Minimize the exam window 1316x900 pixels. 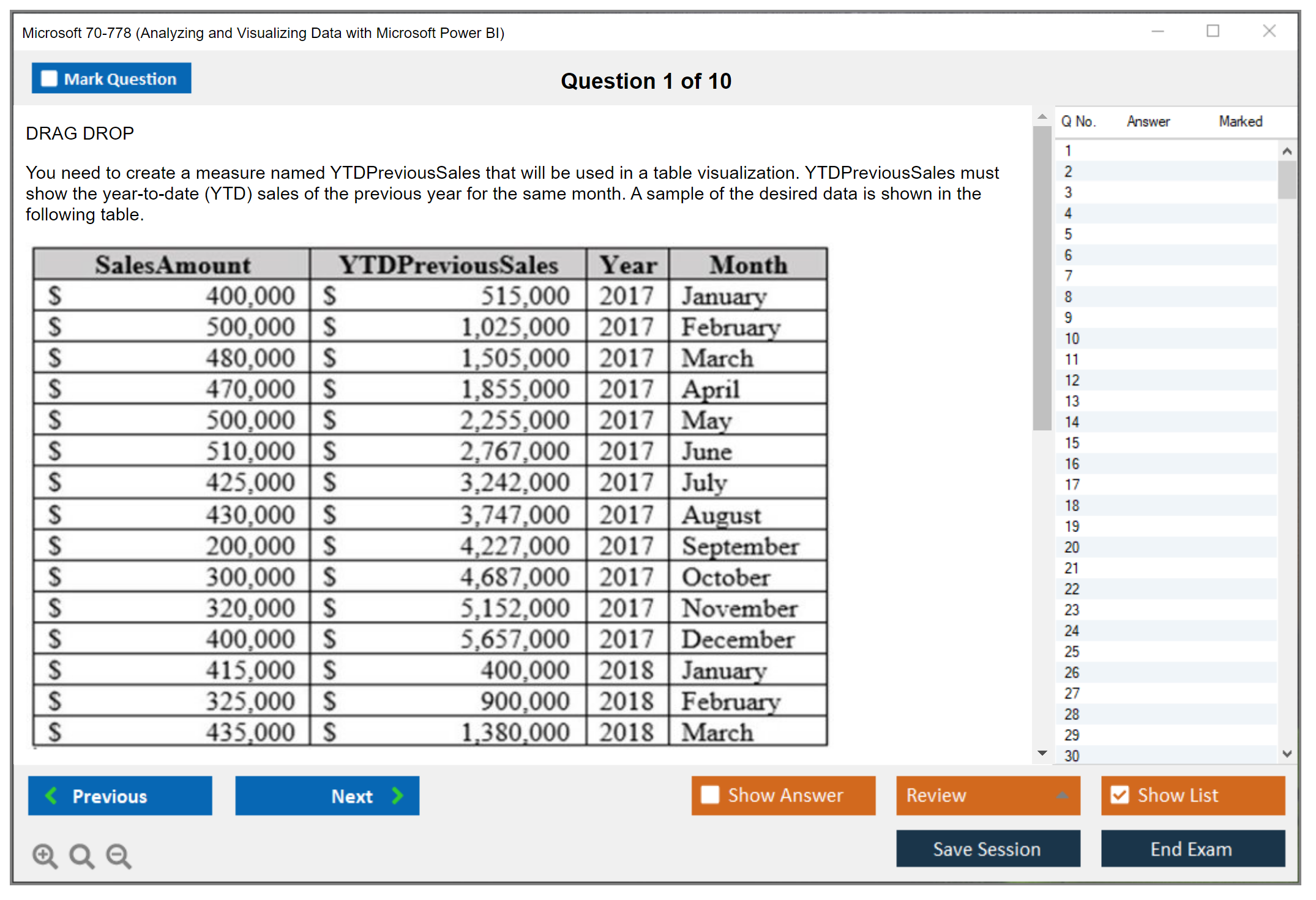(x=1157, y=31)
